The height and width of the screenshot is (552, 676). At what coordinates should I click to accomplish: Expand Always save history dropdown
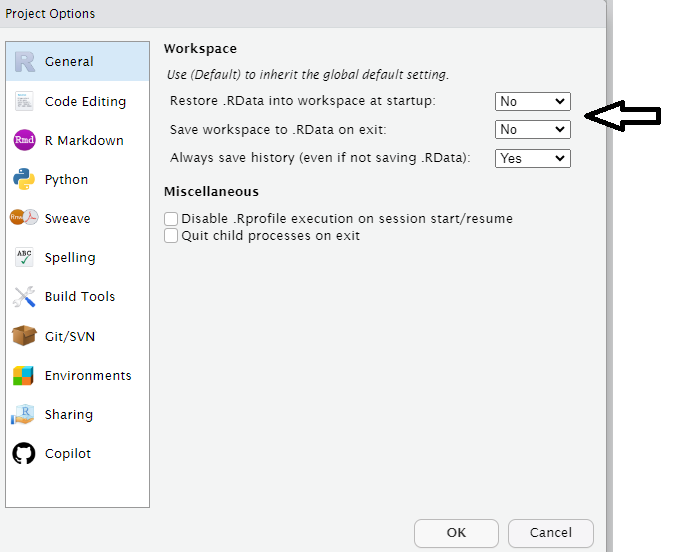pyautogui.click(x=533, y=158)
